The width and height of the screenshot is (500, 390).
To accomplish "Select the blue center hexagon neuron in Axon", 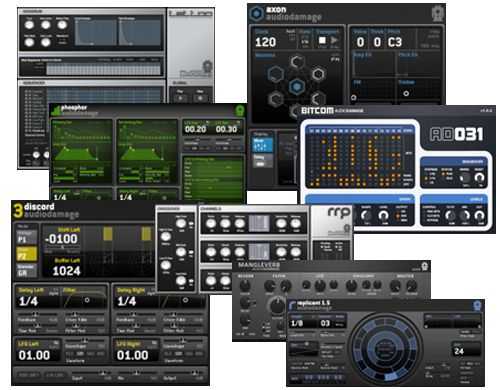I will coord(296,86).
